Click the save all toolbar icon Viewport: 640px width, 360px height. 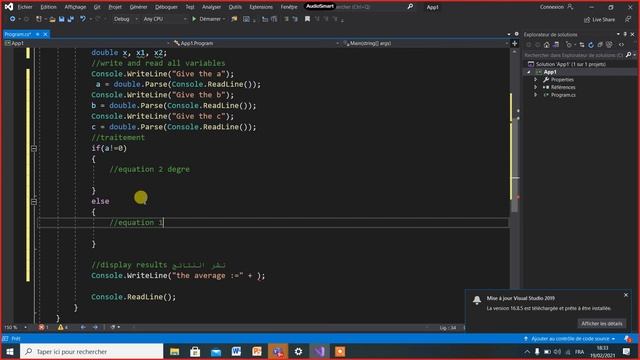71,19
